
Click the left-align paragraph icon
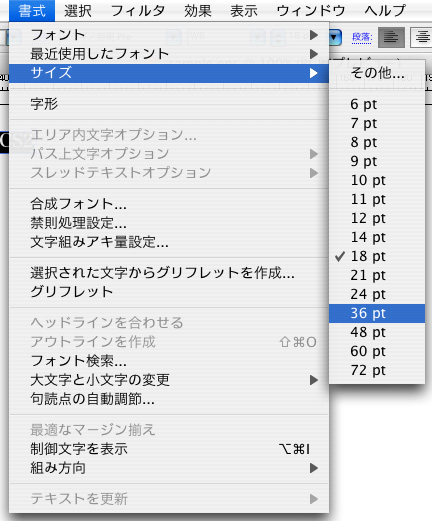coord(391,37)
